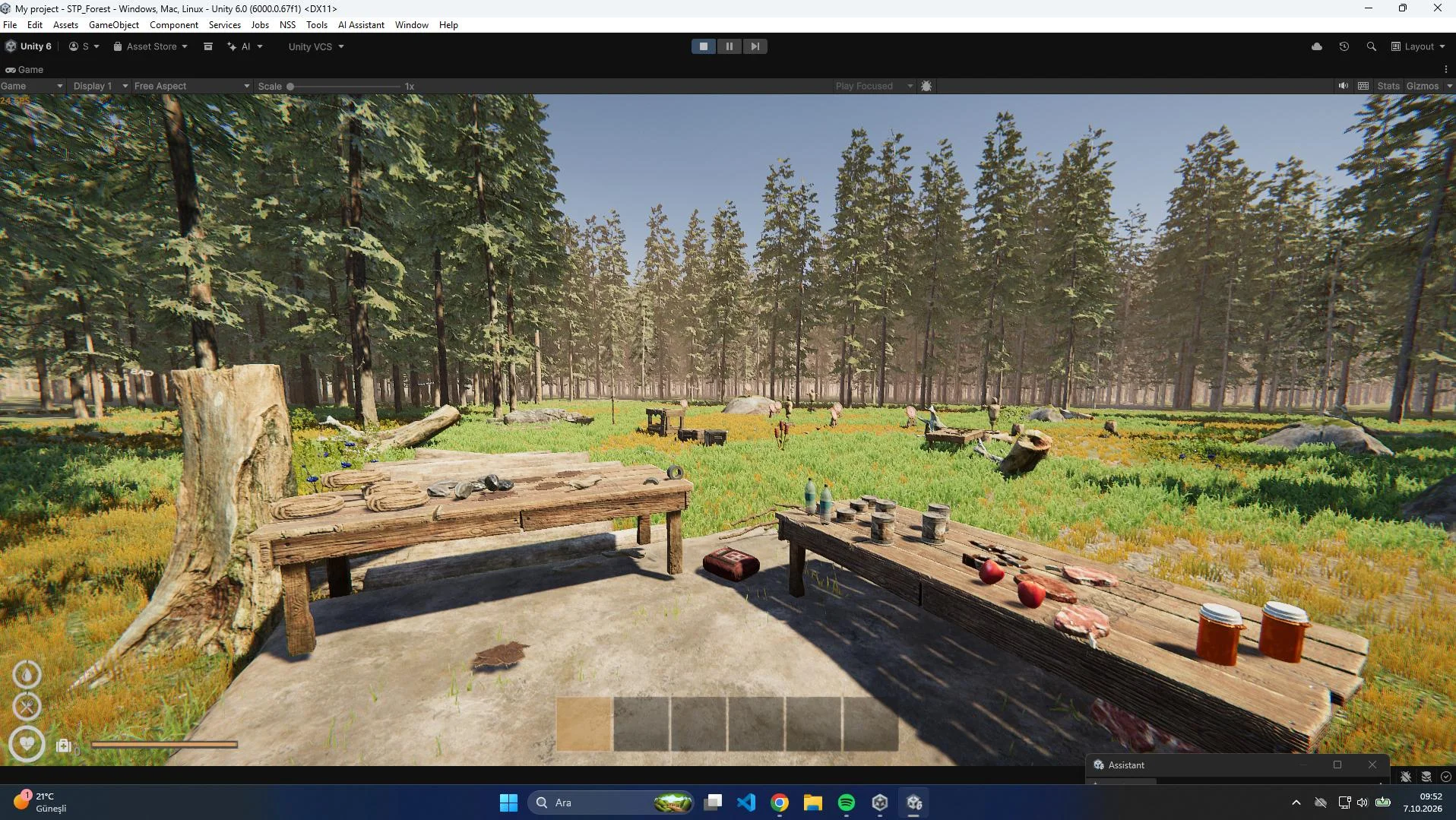Image resolution: width=1456 pixels, height=820 pixels.
Task: Click the heart health HUD icon
Action: [x=27, y=743]
